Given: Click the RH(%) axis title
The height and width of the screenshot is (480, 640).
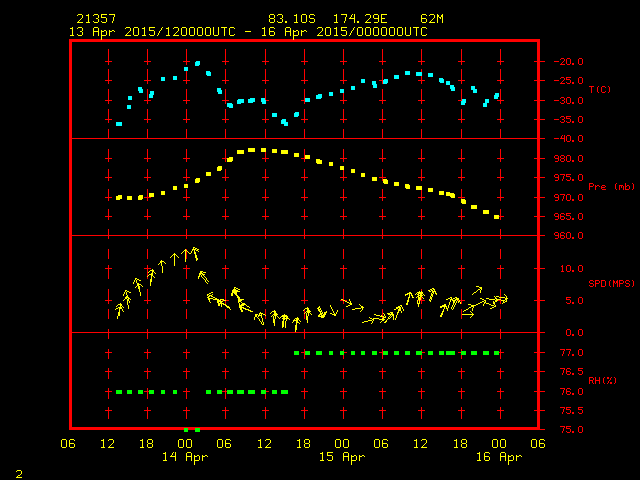Looking at the screenshot, I should 602,380.
